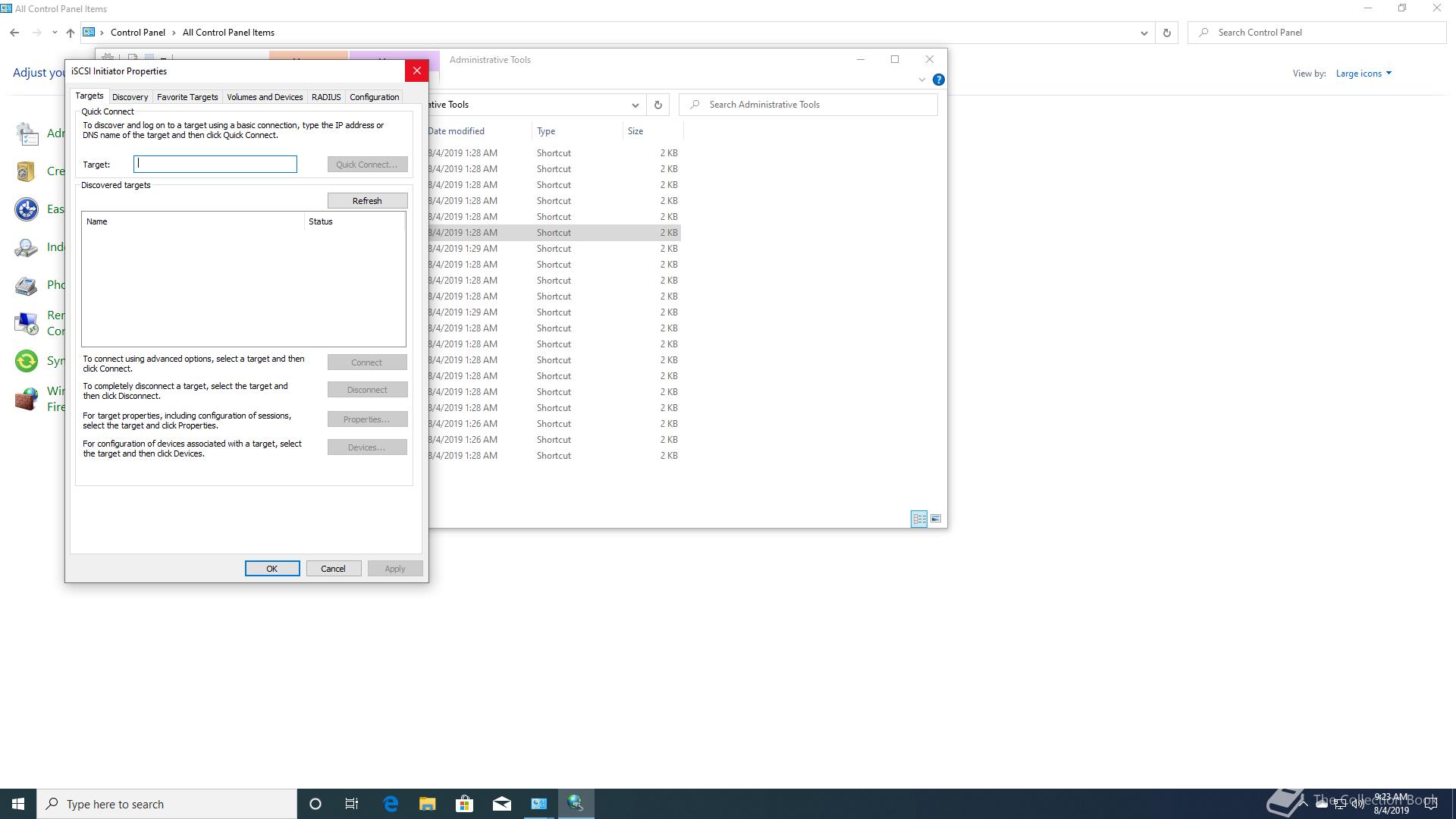Click the Sync Center green icon
This screenshot has width=1456, height=819.
pyautogui.click(x=26, y=361)
